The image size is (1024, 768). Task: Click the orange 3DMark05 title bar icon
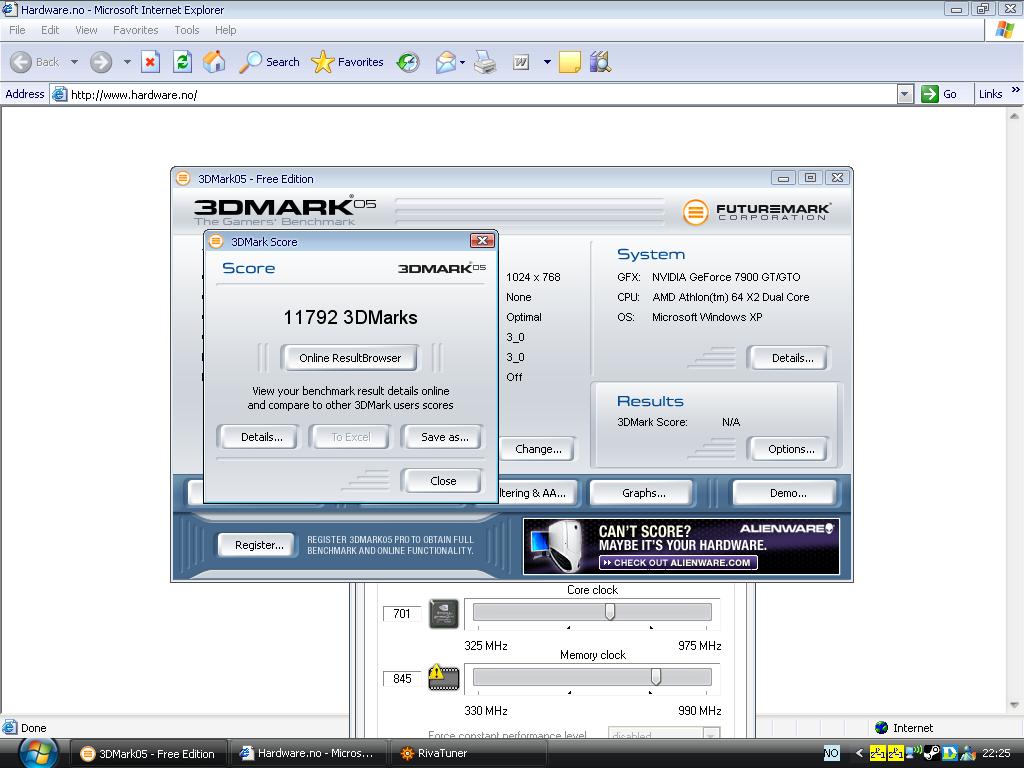(183, 178)
